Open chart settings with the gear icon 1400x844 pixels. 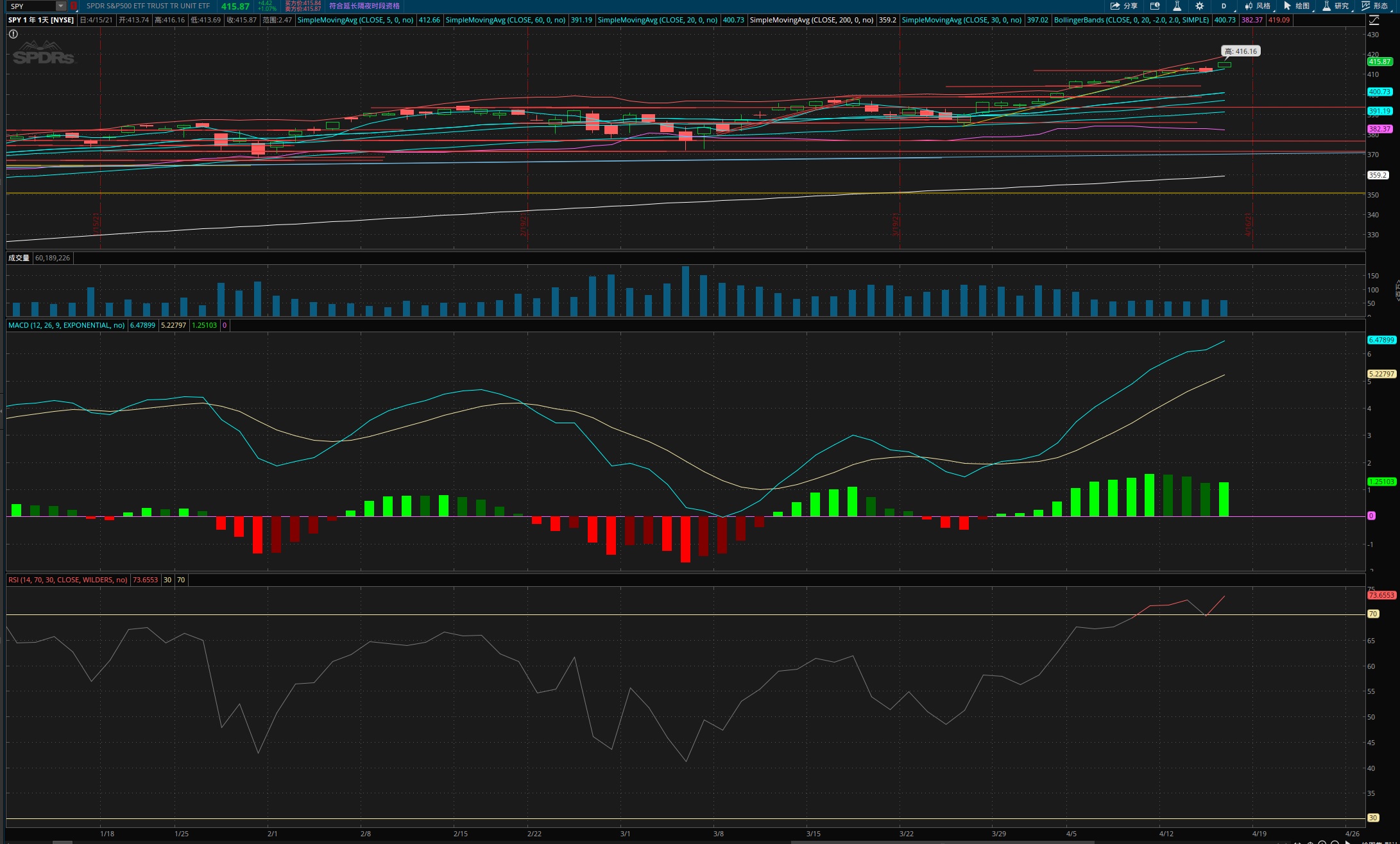1199,6
